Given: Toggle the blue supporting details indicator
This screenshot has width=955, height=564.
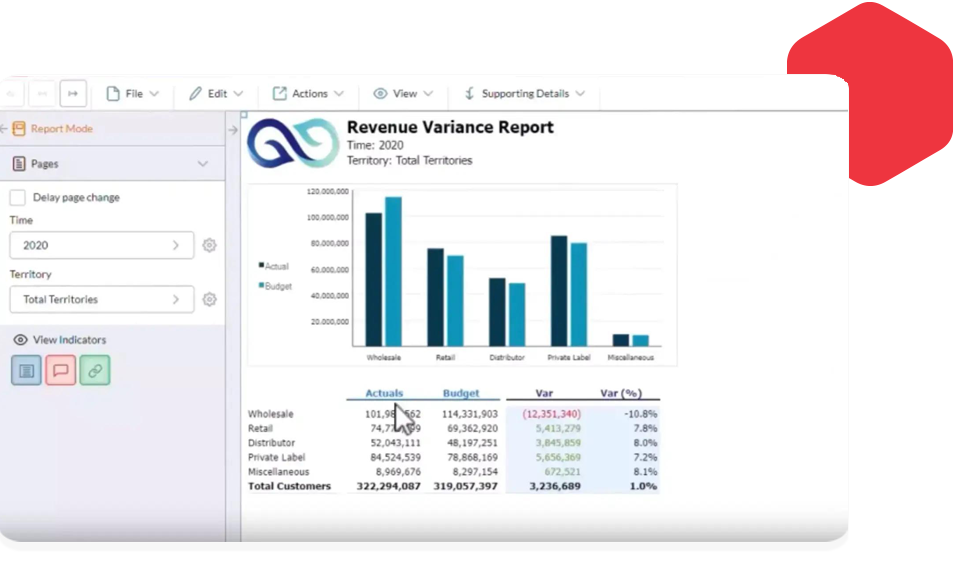Looking at the screenshot, I should [x=27, y=370].
